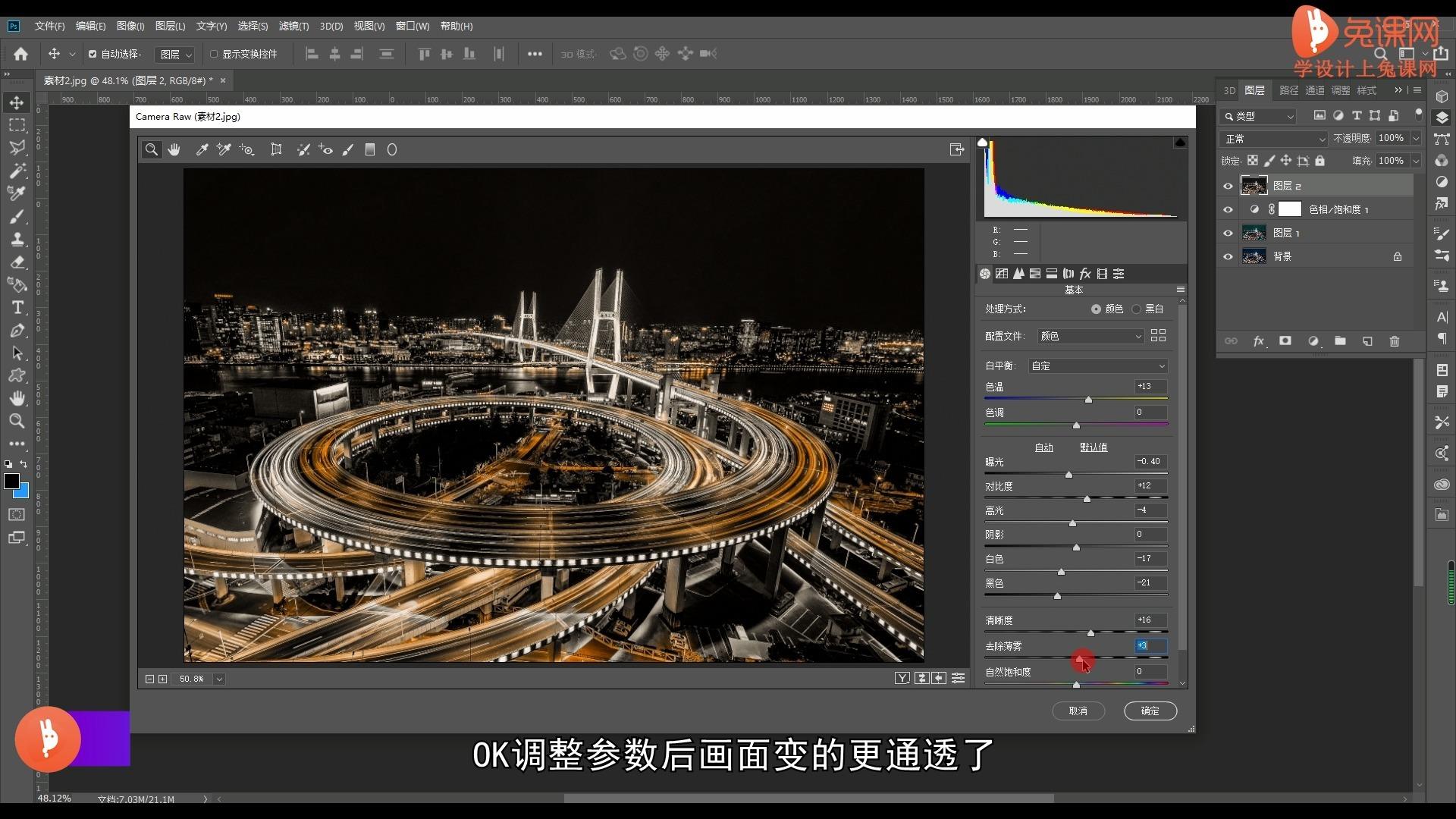Open the zoom level dropdown showing 50.8%
The image size is (1456, 819).
[219, 679]
